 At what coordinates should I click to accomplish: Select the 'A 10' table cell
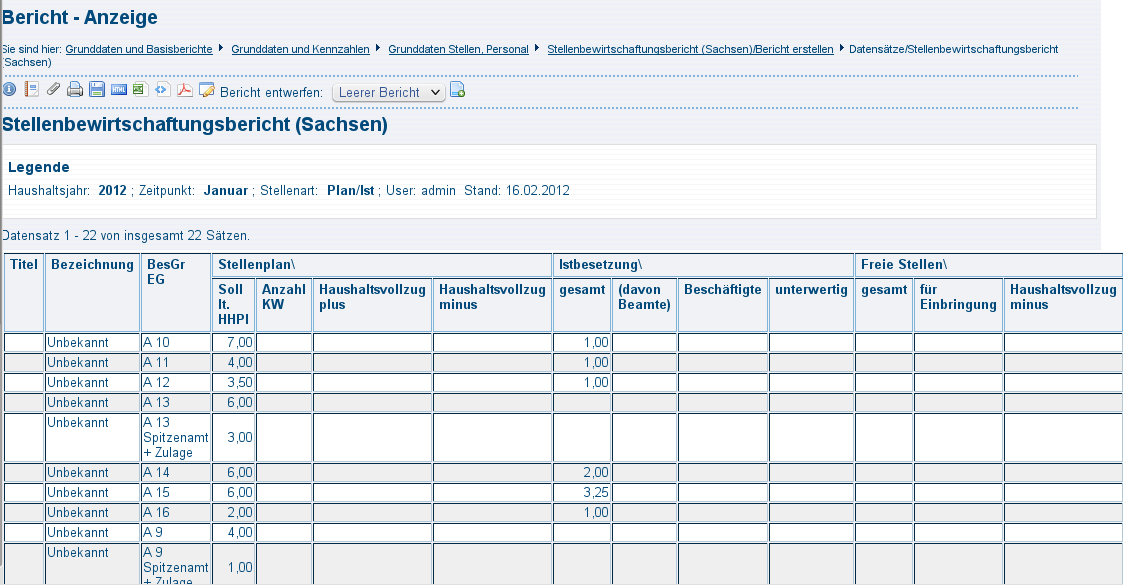pos(175,343)
